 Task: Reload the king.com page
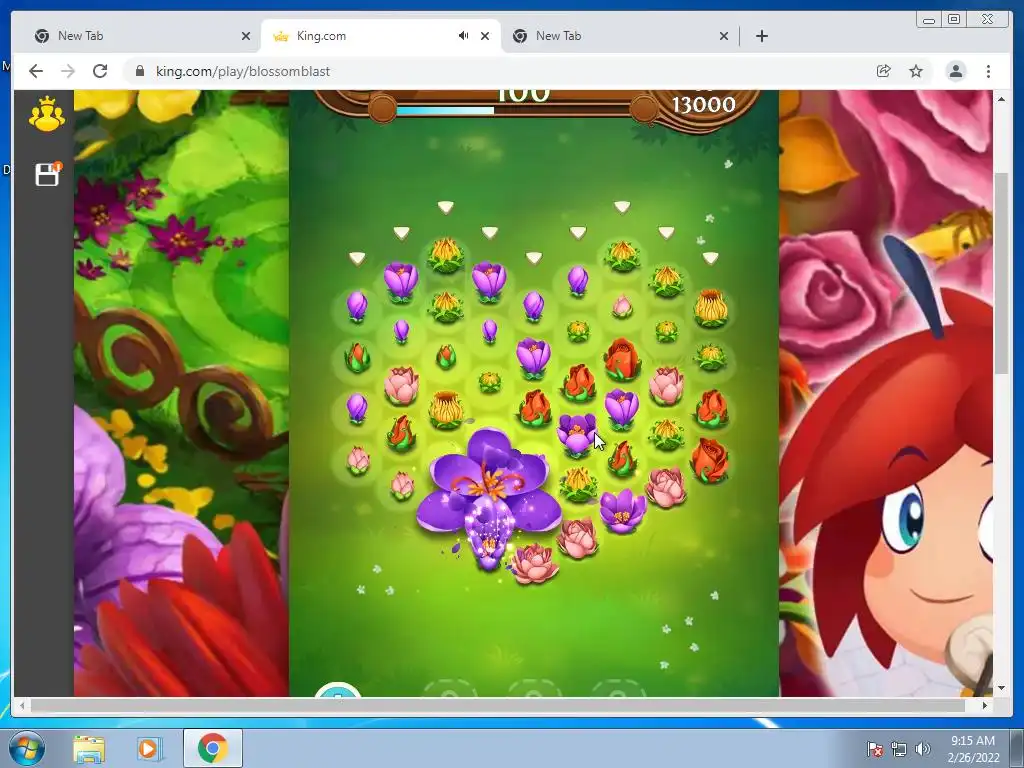[100, 71]
